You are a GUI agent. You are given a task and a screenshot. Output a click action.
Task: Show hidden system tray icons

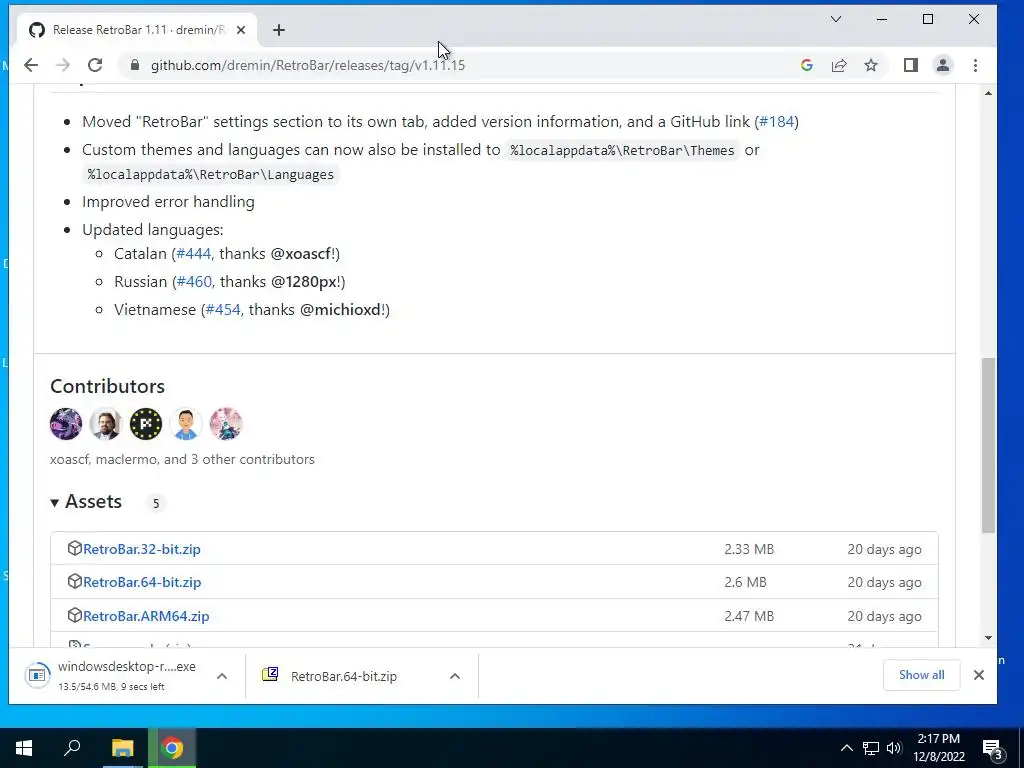point(846,748)
